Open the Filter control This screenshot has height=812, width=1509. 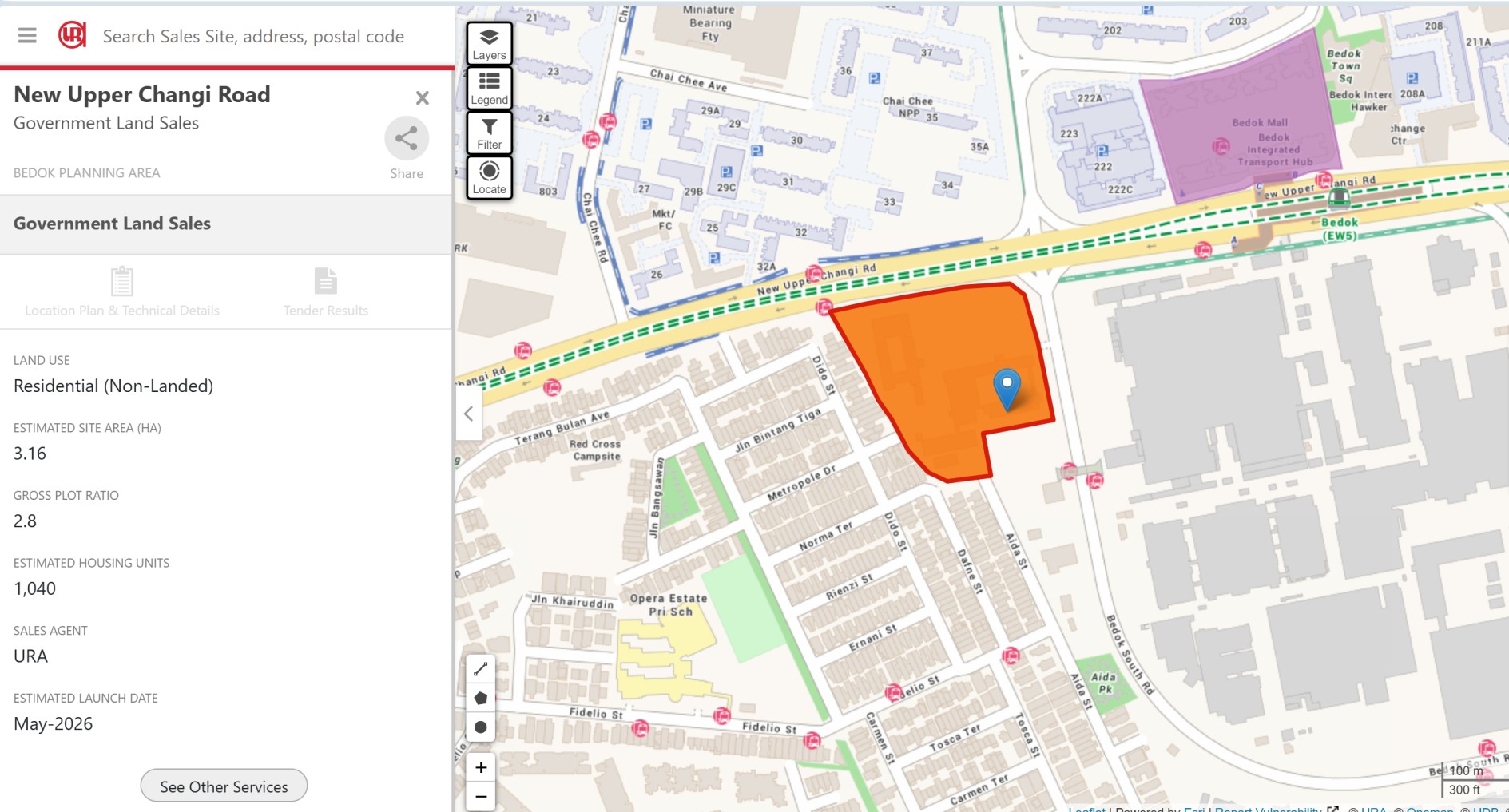pyautogui.click(x=489, y=133)
